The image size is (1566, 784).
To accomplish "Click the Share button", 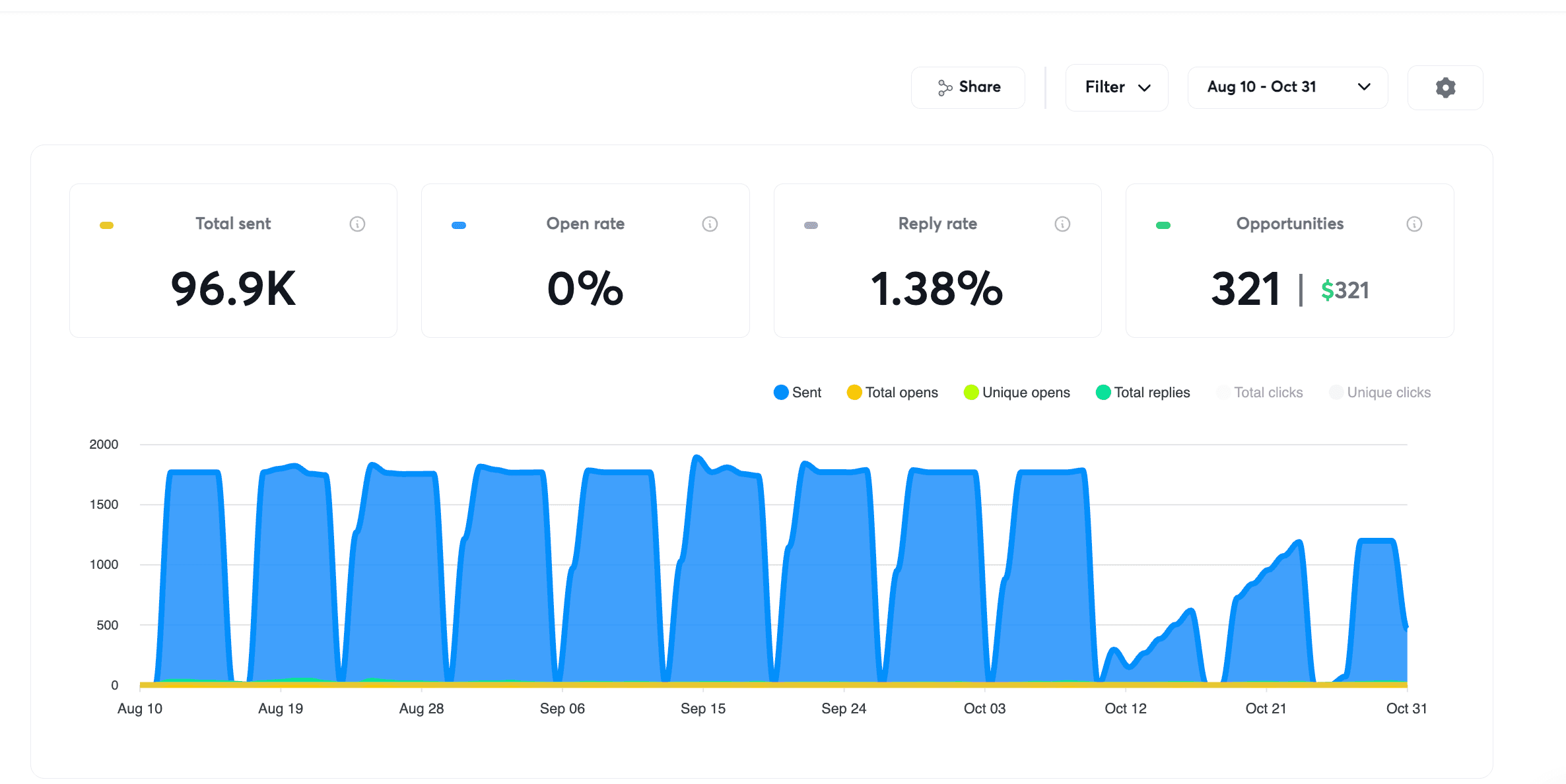I will pyautogui.click(x=969, y=87).
